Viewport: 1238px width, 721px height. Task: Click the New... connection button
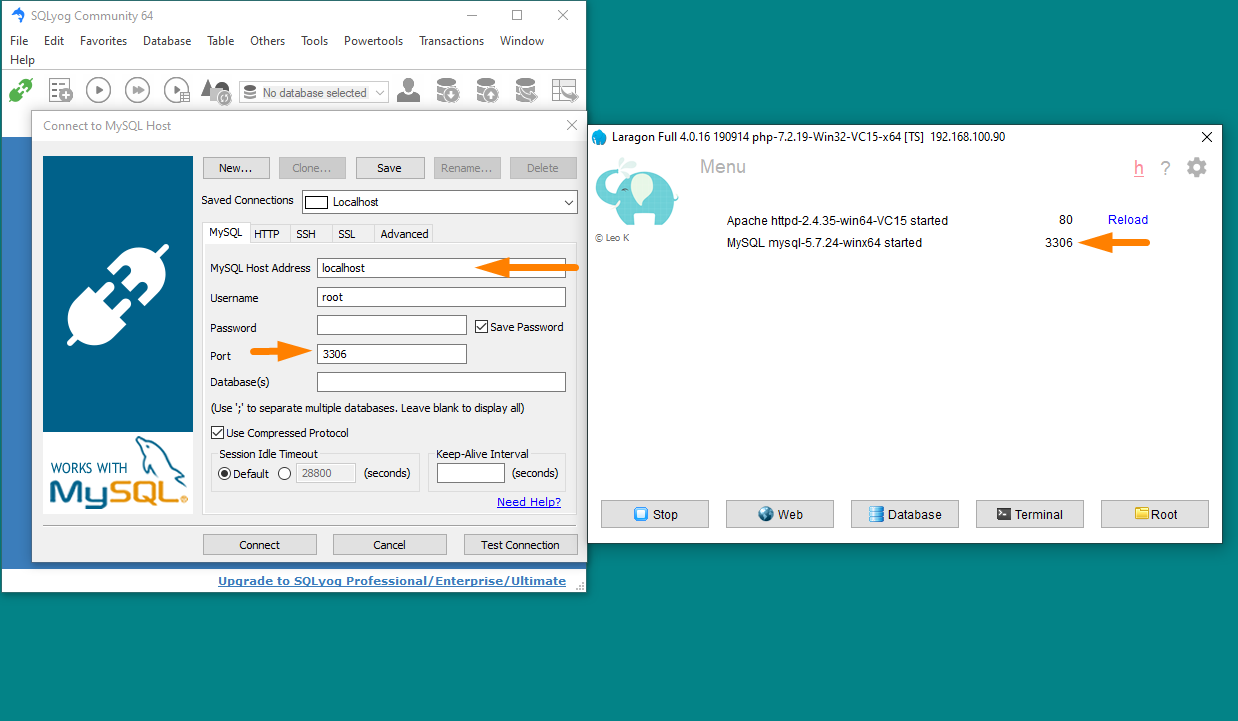(236, 168)
